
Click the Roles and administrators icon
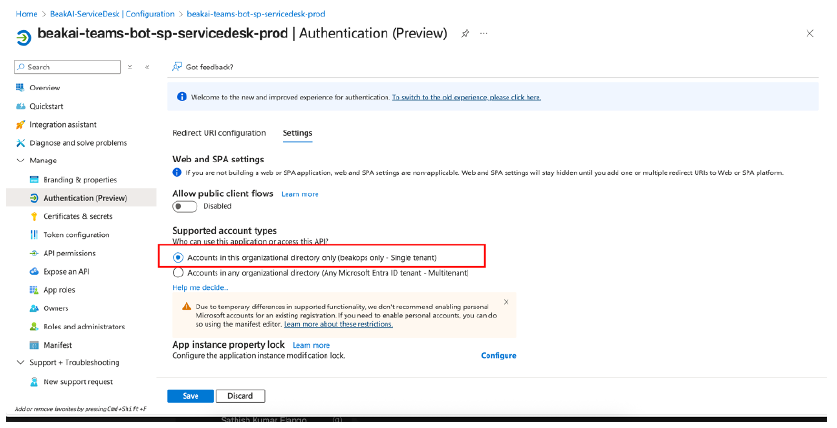(x=34, y=327)
